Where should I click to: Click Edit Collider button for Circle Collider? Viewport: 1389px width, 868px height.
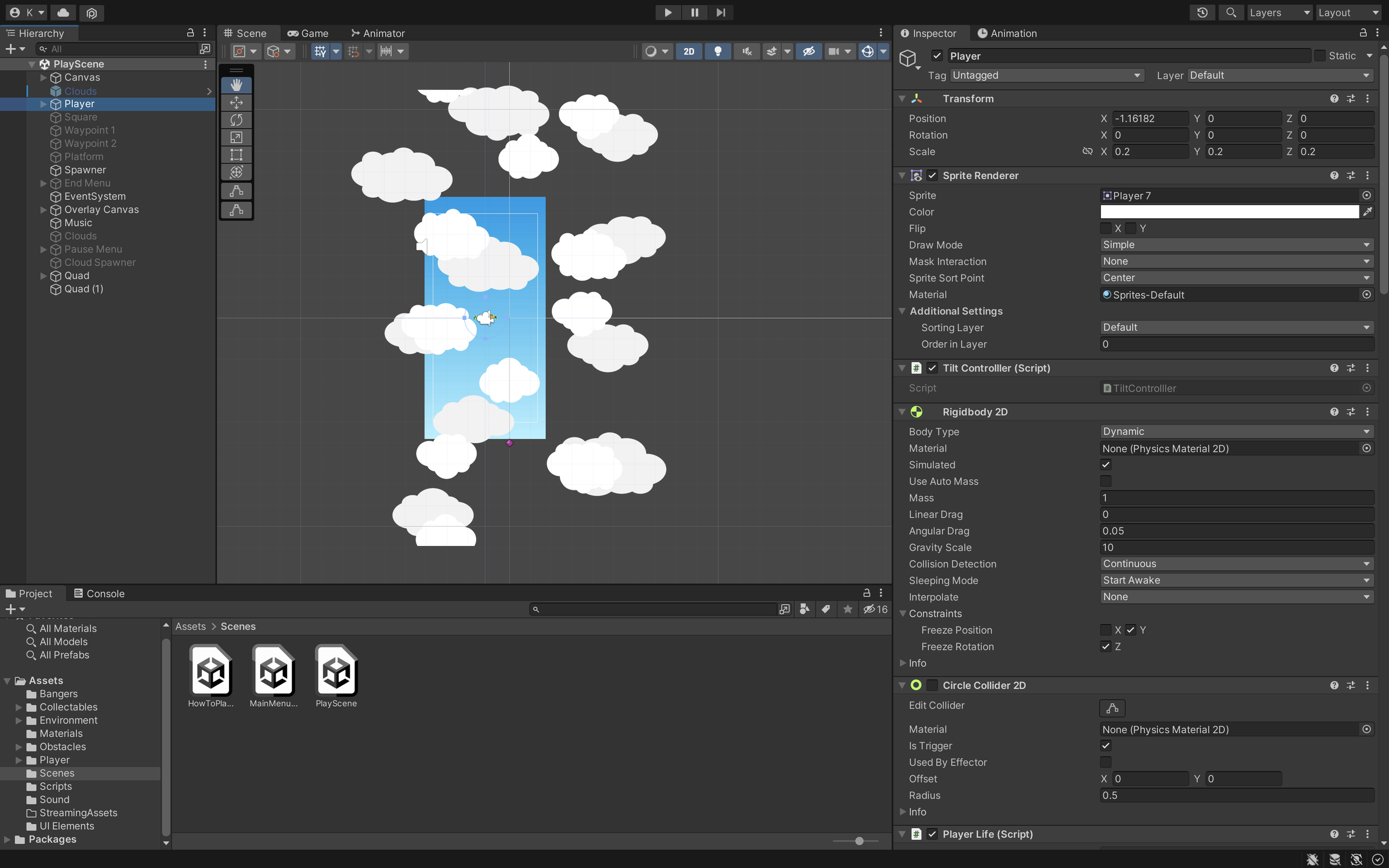pyautogui.click(x=1111, y=708)
